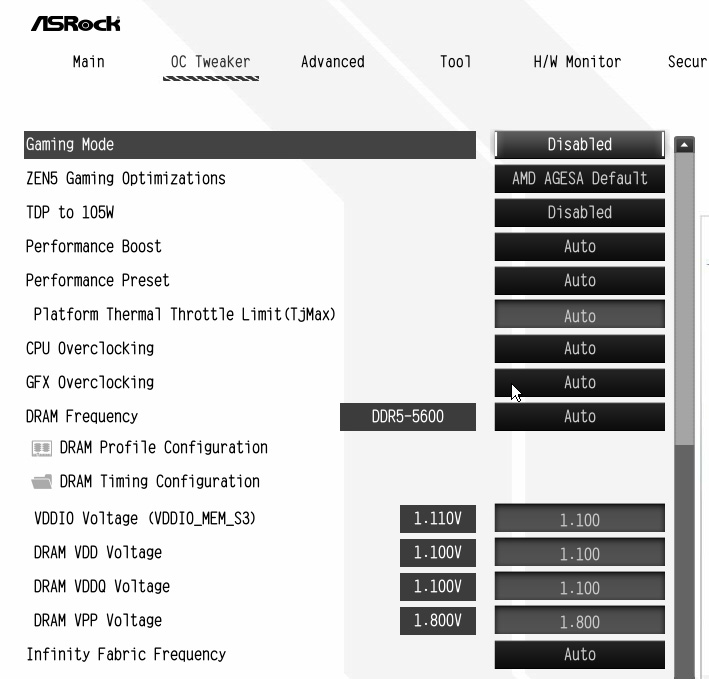Click the DRAM VDDQ Voltage 1.100 field
The width and height of the screenshot is (709, 679).
(x=580, y=587)
